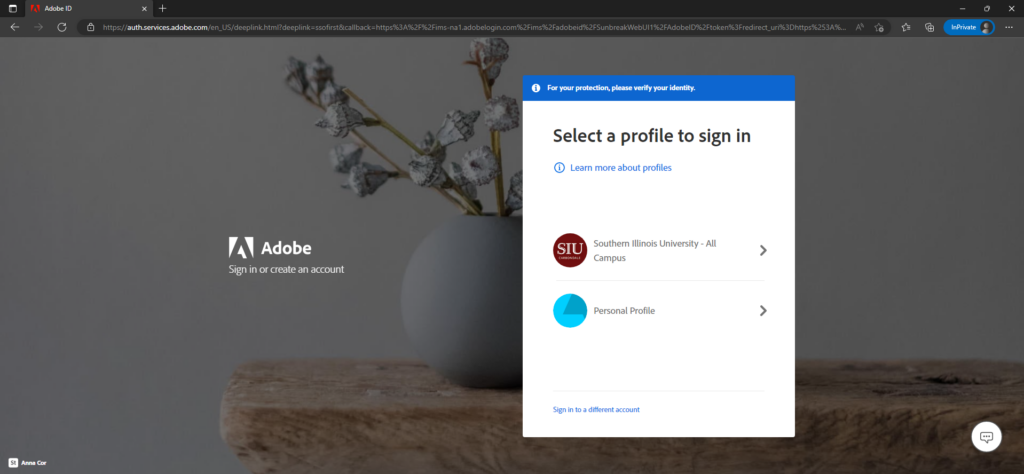Image resolution: width=1024 pixels, height=474 pixels.
Task: Click the Read aloud icon in address bar
Action: point(859,27)
